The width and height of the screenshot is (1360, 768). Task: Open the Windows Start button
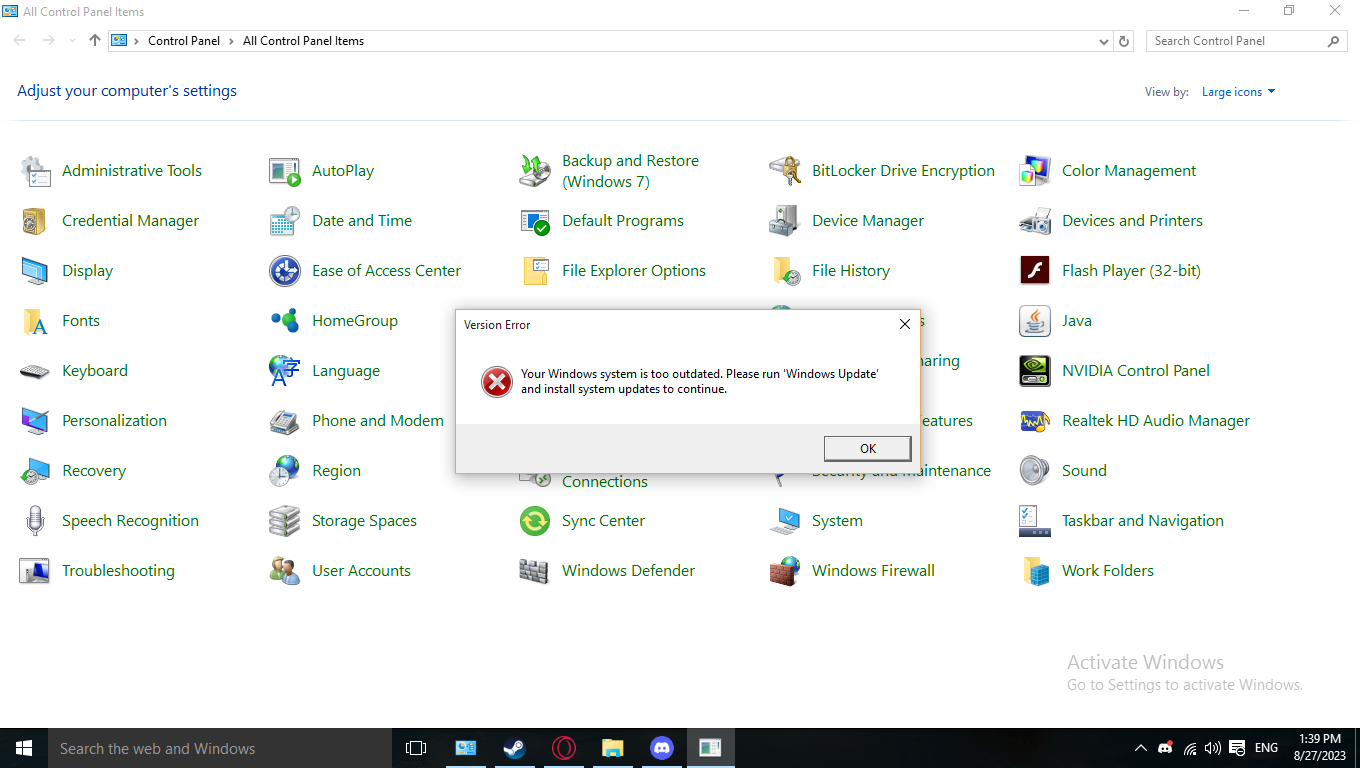click(x=24, y=748)
